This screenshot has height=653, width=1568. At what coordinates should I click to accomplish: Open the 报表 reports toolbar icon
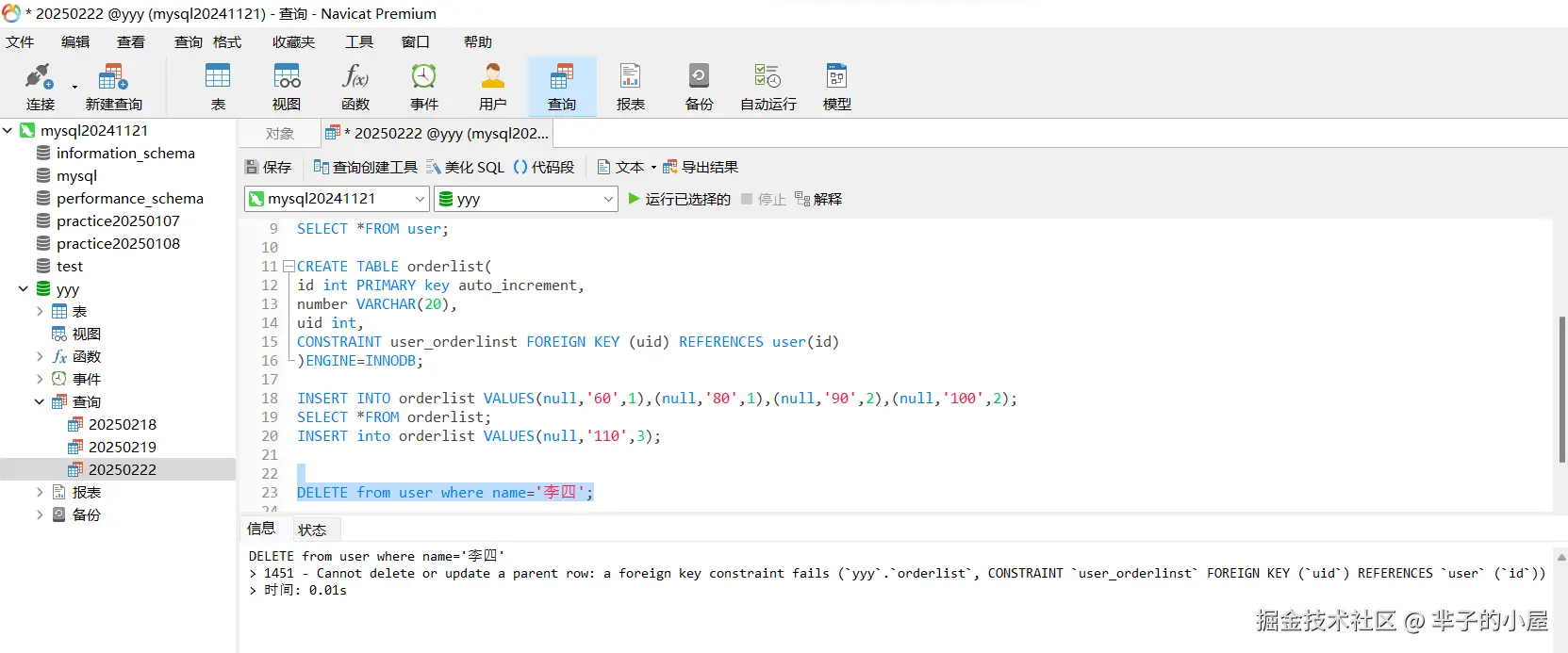click(x=631, y=87)
